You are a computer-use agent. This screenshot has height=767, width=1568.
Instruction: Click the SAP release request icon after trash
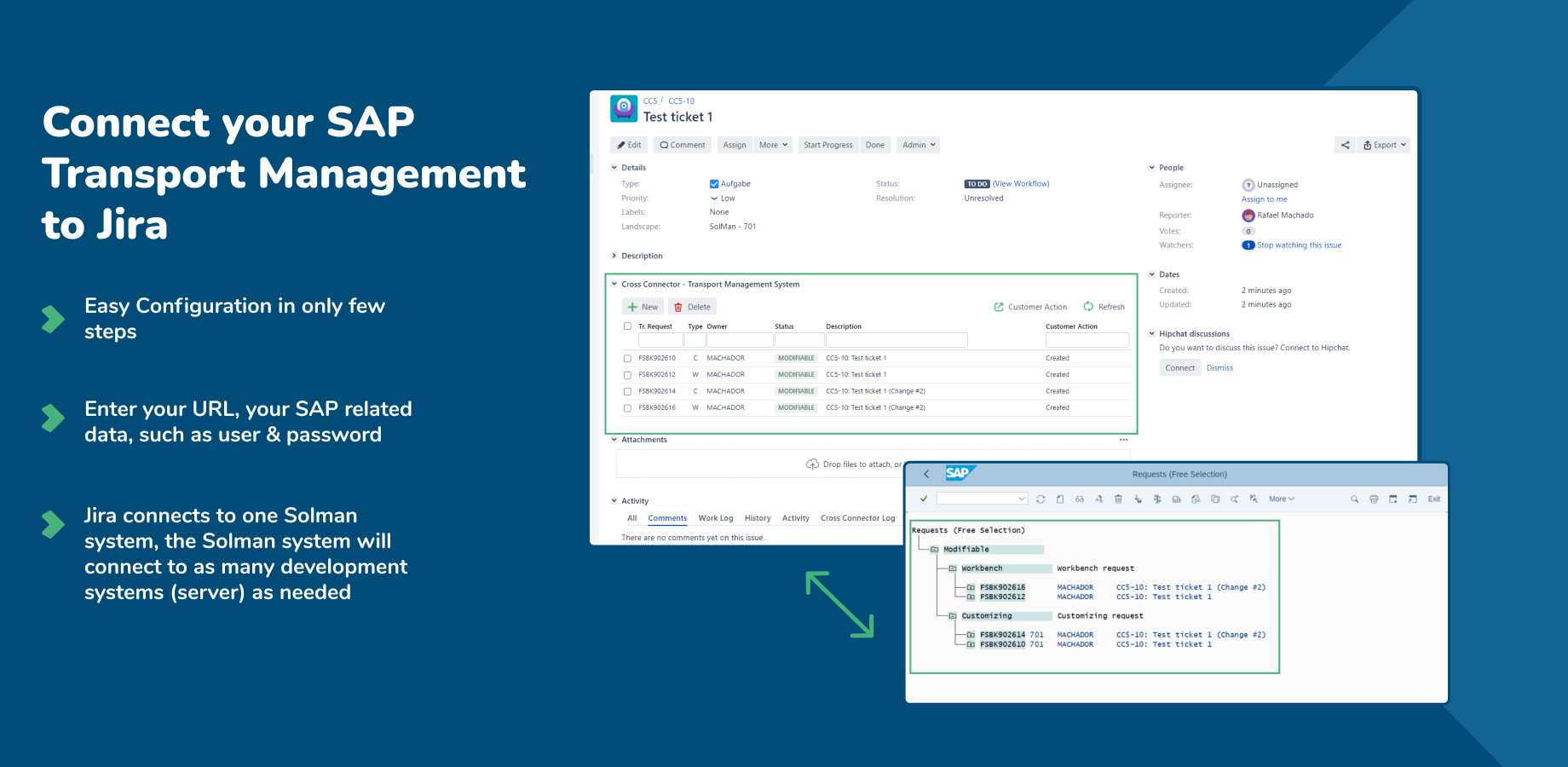(1138, 499)
